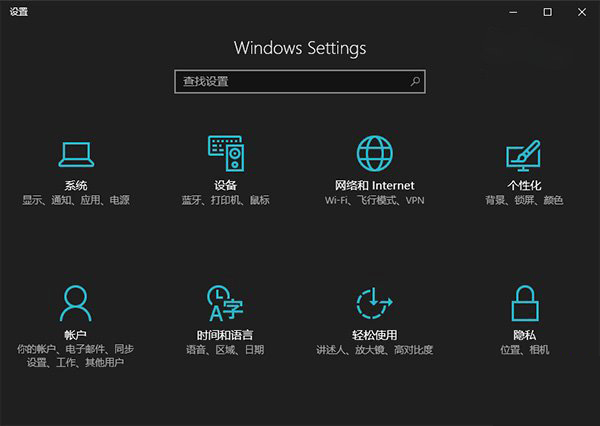Minimize the 设置 window
This screenshot has height=426, width=600.
tap(513, 12)
